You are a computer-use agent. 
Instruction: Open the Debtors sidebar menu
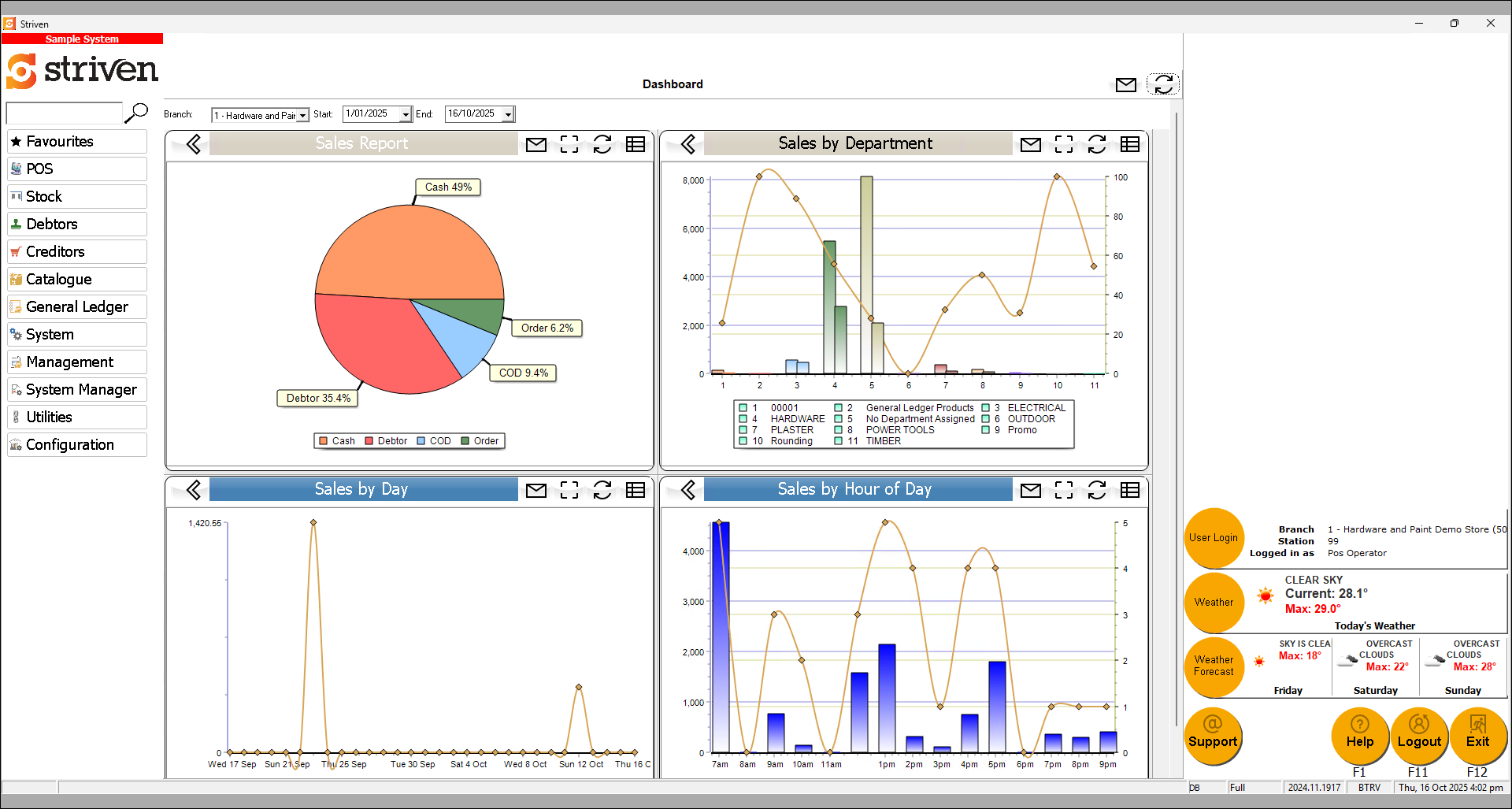(x=76, y=224)
